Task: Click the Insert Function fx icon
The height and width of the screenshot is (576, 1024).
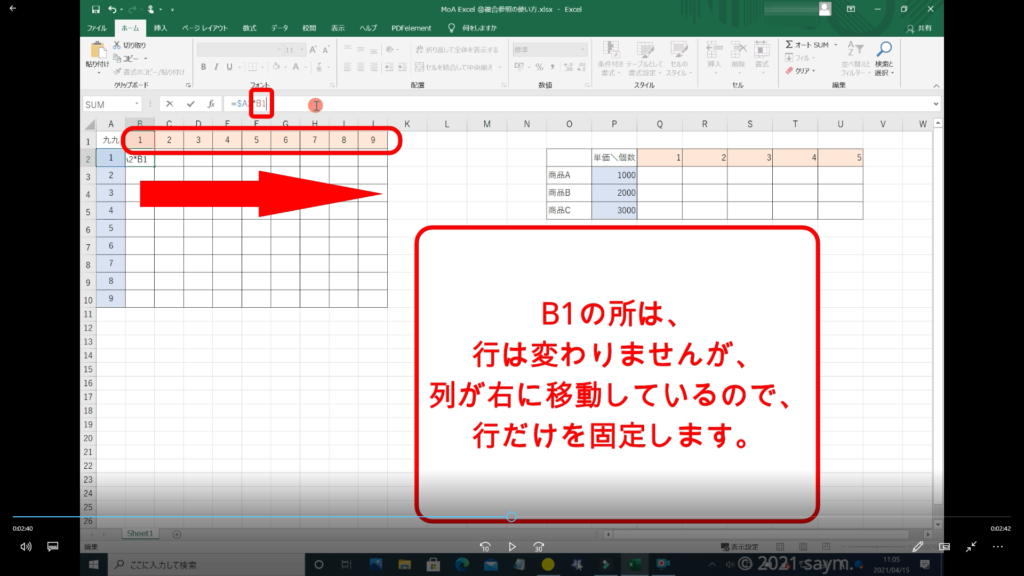Action: point(211,104)
